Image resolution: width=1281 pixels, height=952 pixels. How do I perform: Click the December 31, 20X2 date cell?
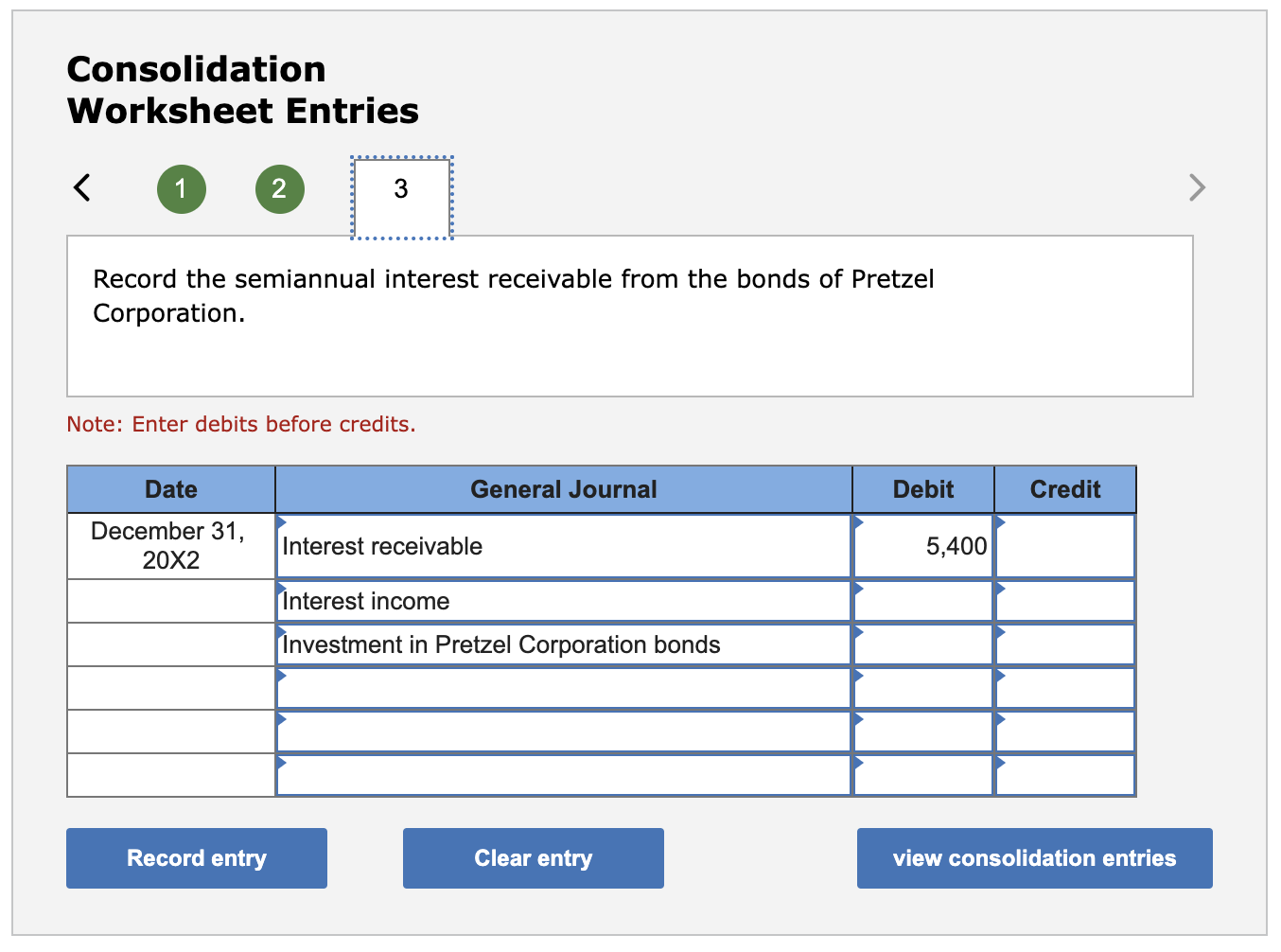pyautogui.click(x=170, y=546)
